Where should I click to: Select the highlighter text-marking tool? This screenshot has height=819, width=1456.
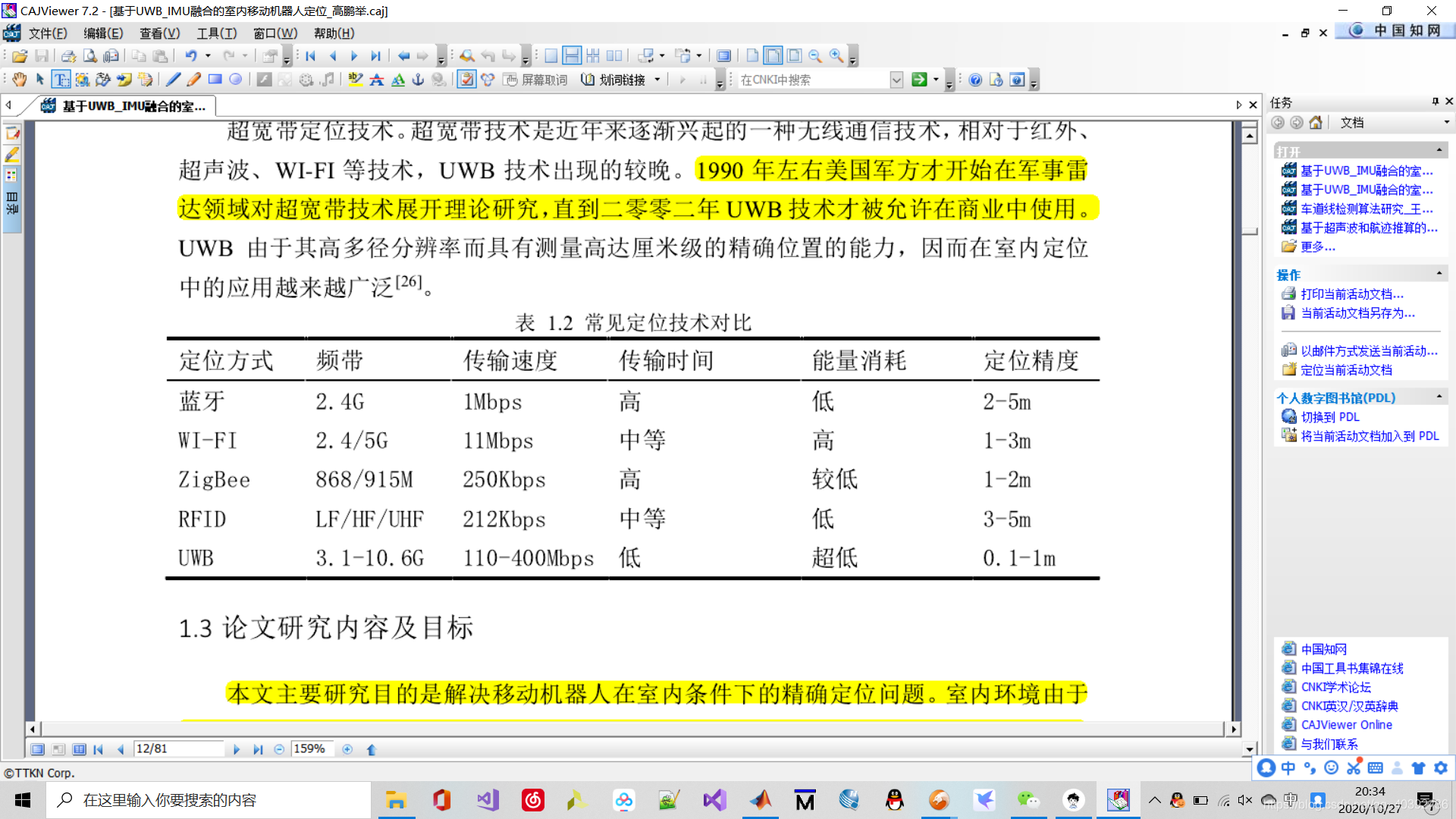tap(355, 80)
